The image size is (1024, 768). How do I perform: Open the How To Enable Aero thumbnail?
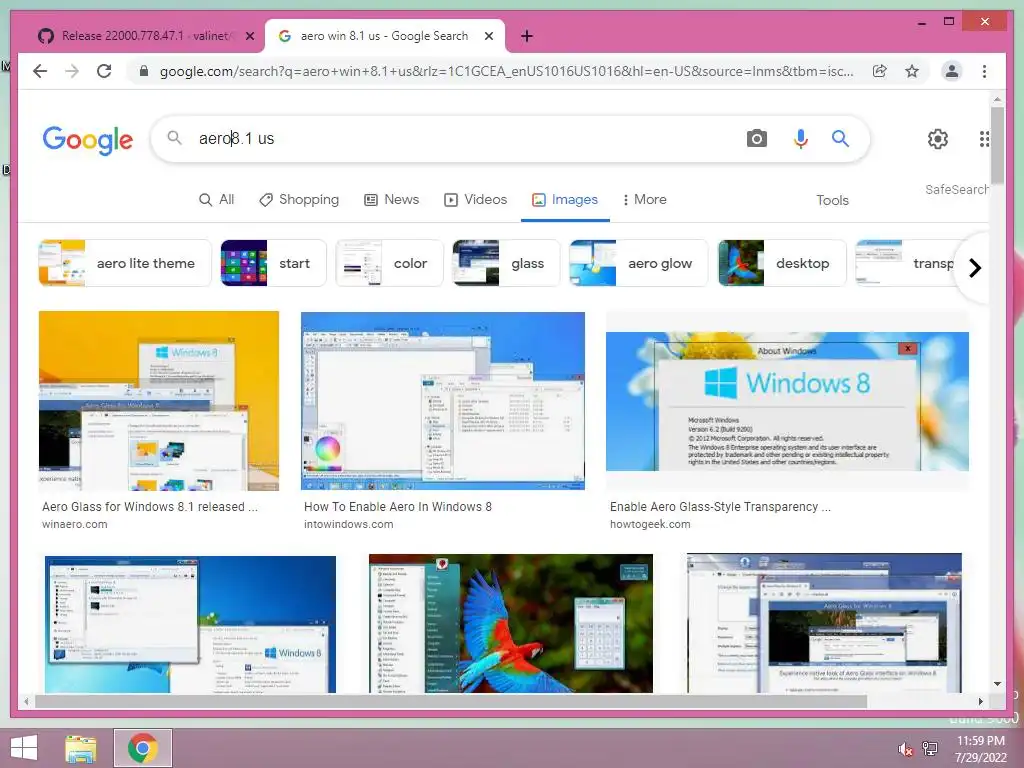[443, 400]
